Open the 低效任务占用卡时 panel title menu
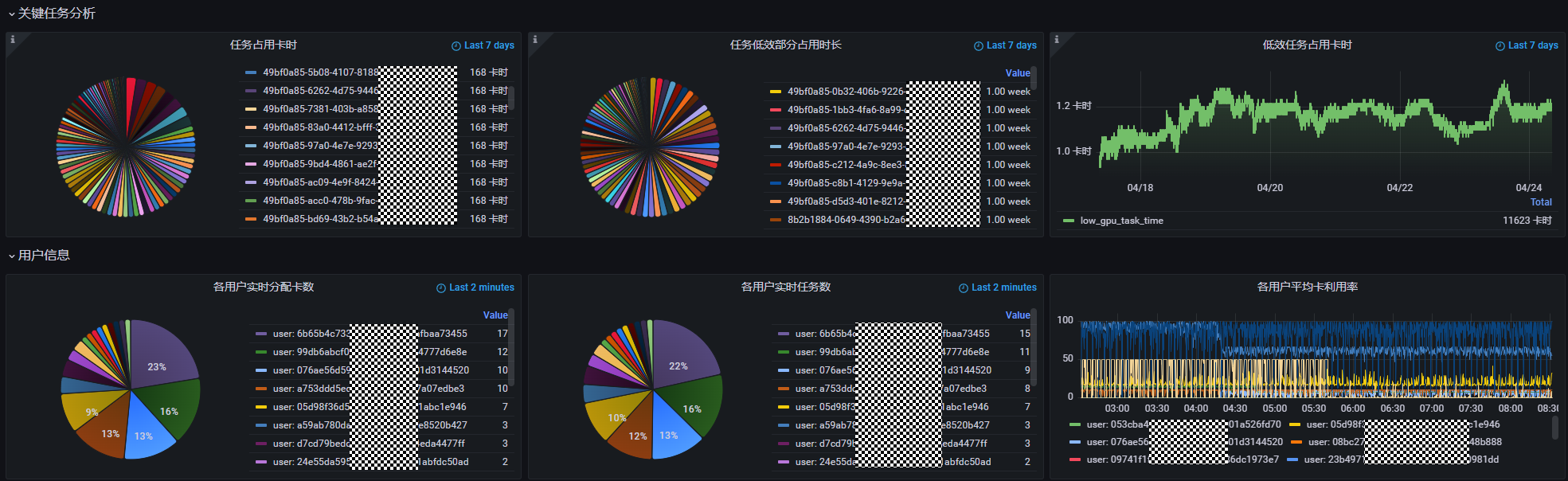 pyautogui.click(x=1308, y=45)
